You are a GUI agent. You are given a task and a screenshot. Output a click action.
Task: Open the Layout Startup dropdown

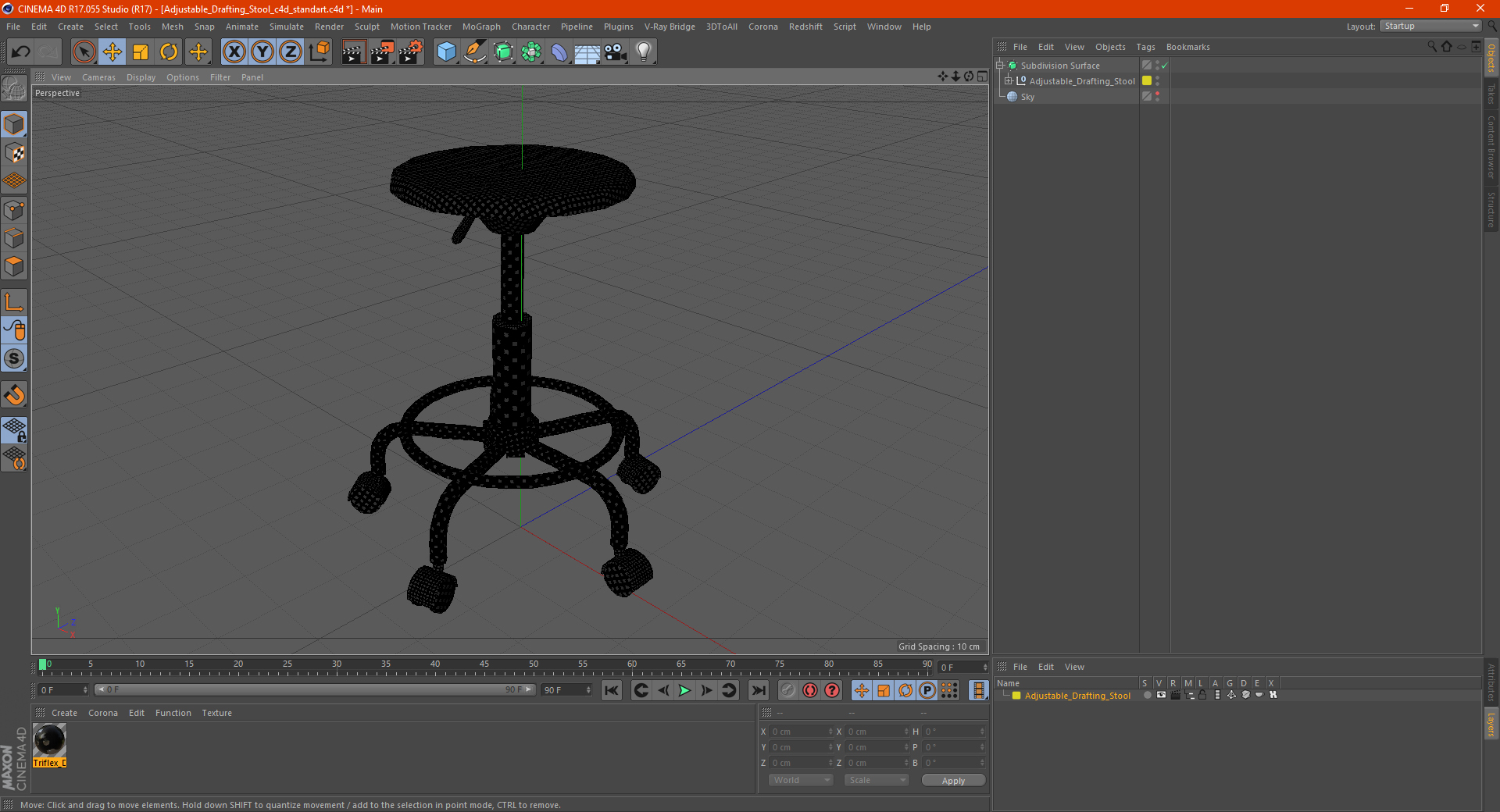[x=1430, y=26]
